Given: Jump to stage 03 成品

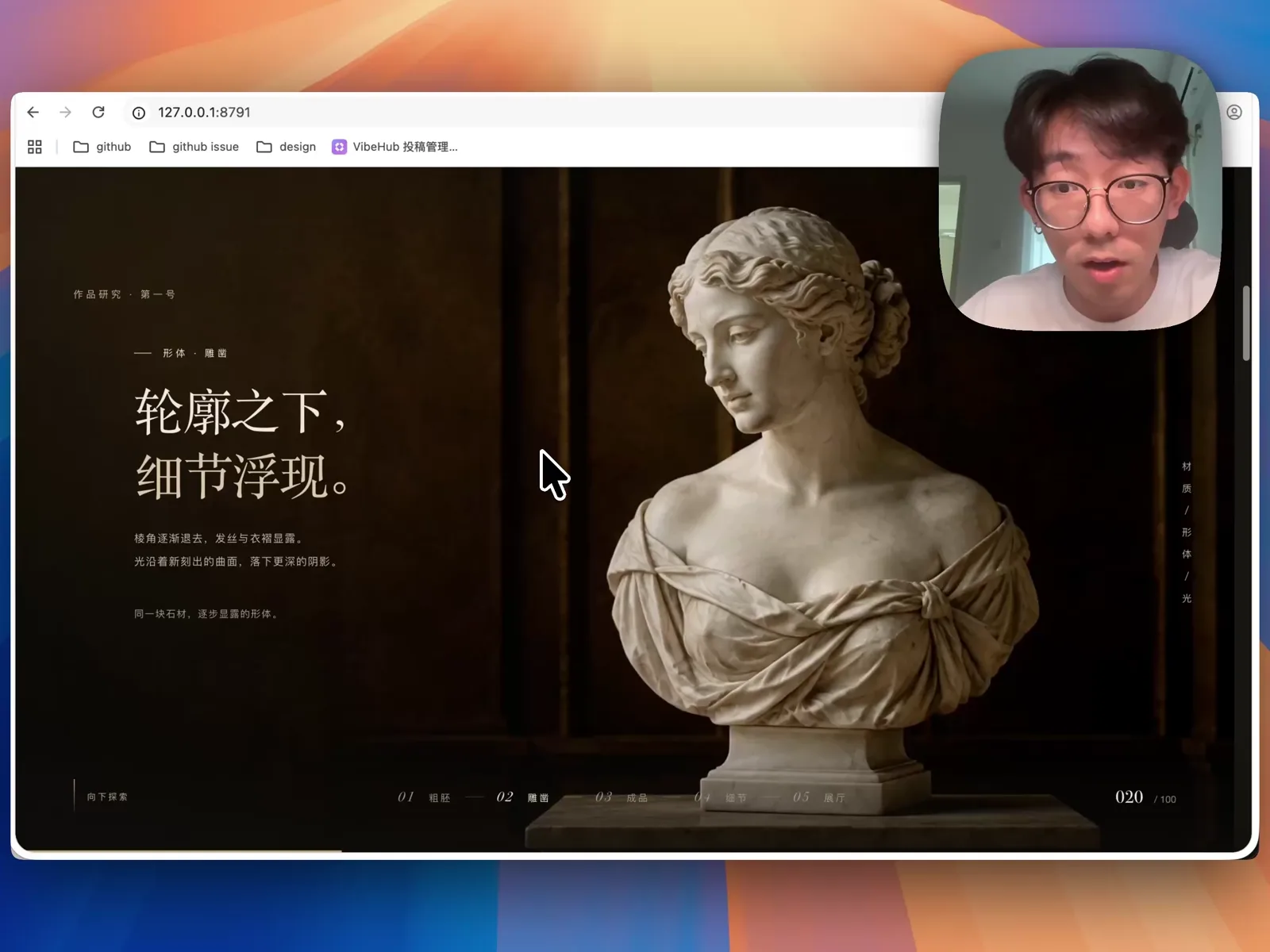Looking at the screenshot, I should coord(622,797).
